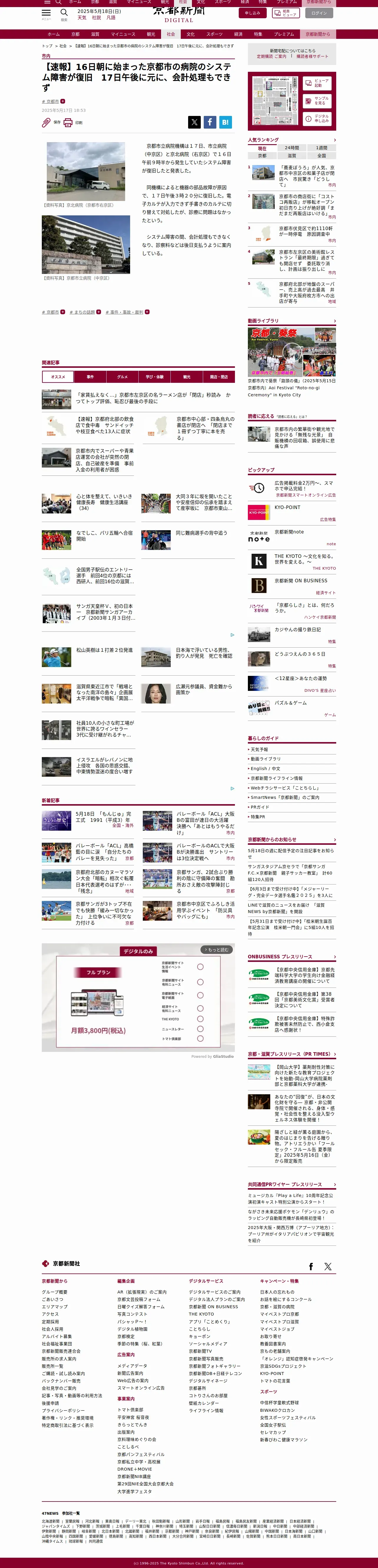Screen dimensions: 378x1568
Task: Select 経済サイト有料ニュース circle in plan ad
Action: click(200, 1009)
